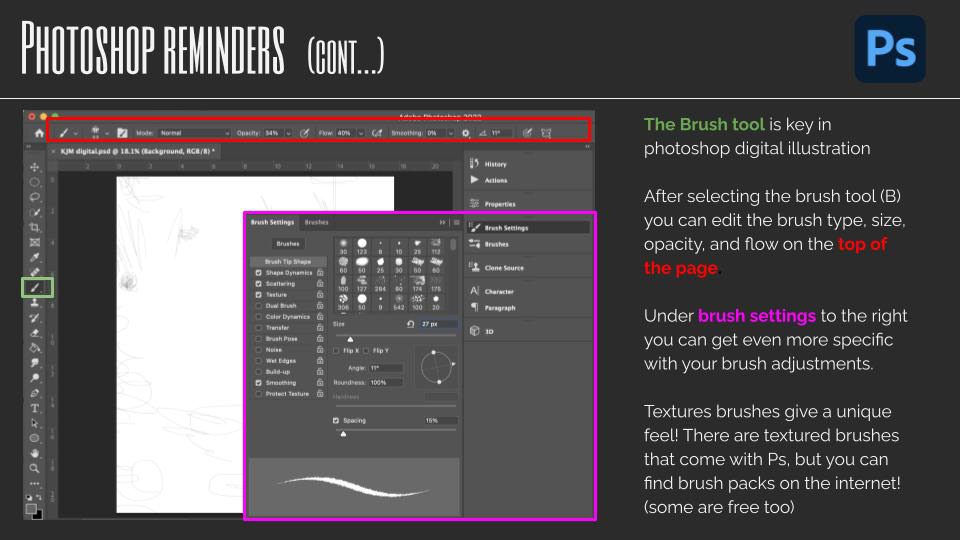The height and width of the screenshot is (540, 960).
Task: Select the Crop tool
Action: [34, 227]
